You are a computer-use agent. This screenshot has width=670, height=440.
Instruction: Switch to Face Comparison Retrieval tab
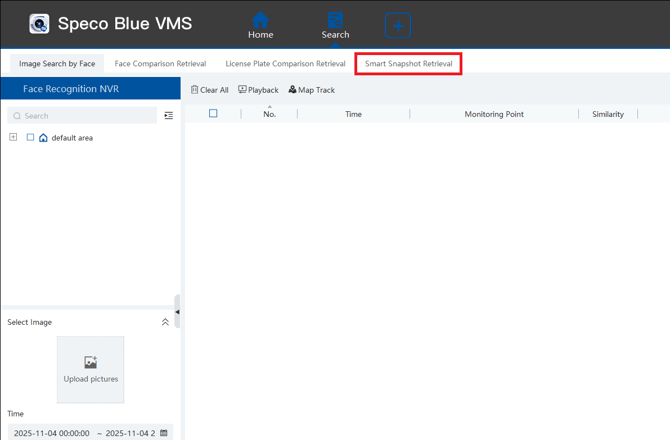160,64
